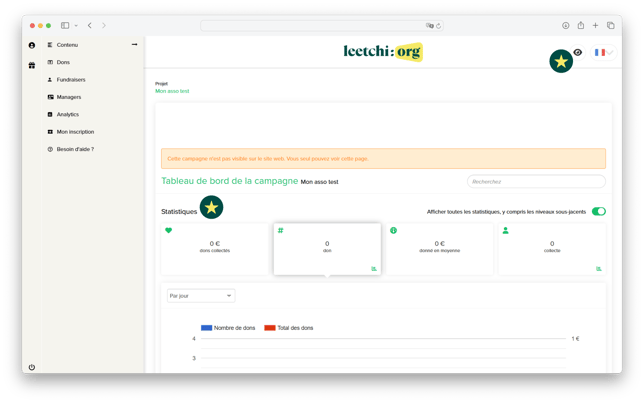The height and width of the screenshot is (403, 644).
Task: Click the Mon asso test project link
Action: click(x=172, y=91)
